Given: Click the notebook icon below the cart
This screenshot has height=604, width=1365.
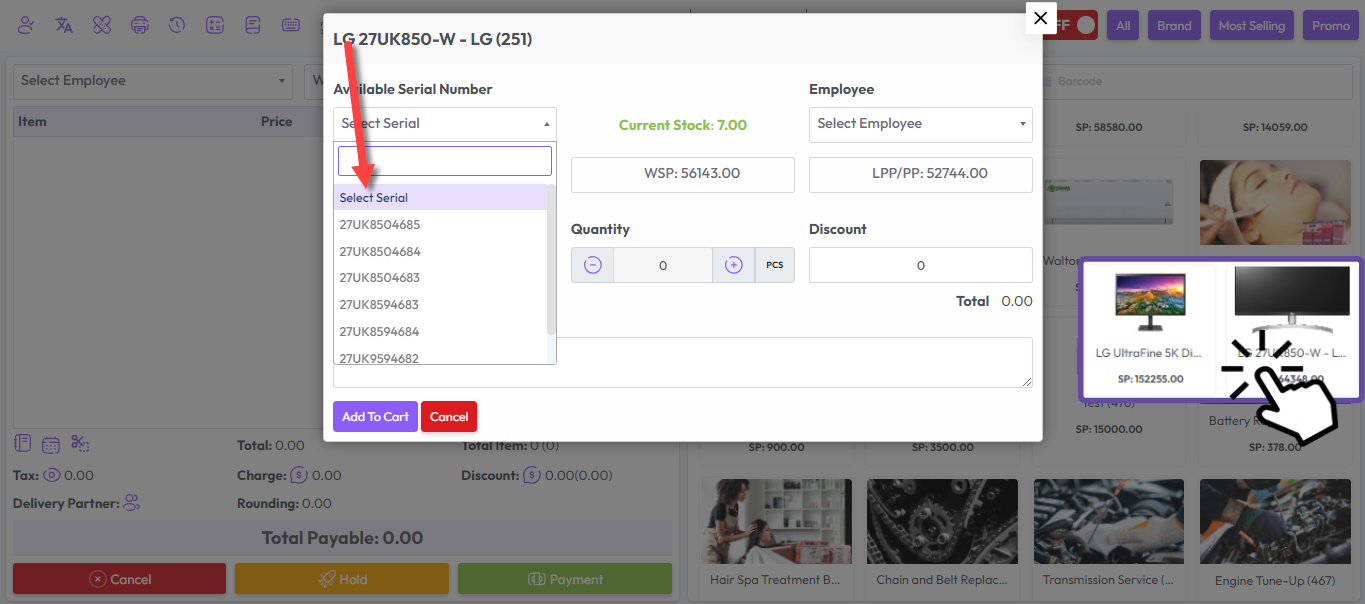Looking at the screenshot, I should click(x=24, y=444).
